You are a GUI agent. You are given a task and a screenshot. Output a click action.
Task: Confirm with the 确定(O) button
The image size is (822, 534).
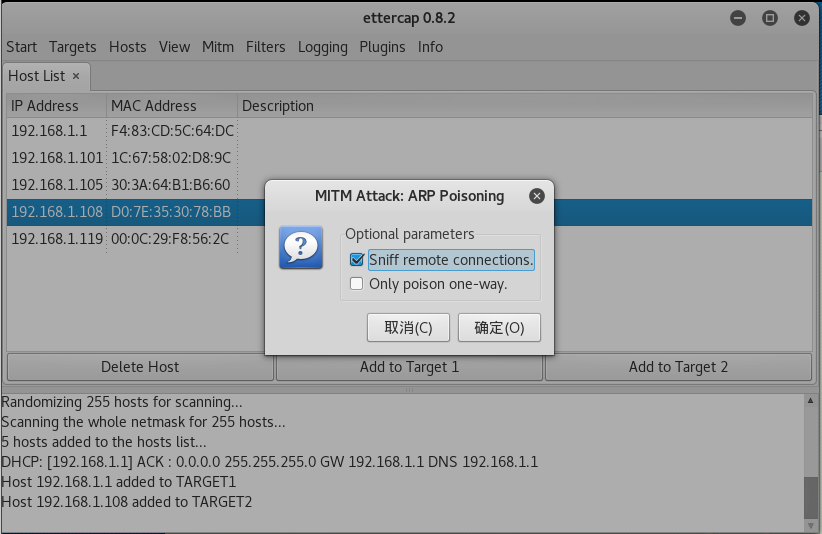click(499, 328)
